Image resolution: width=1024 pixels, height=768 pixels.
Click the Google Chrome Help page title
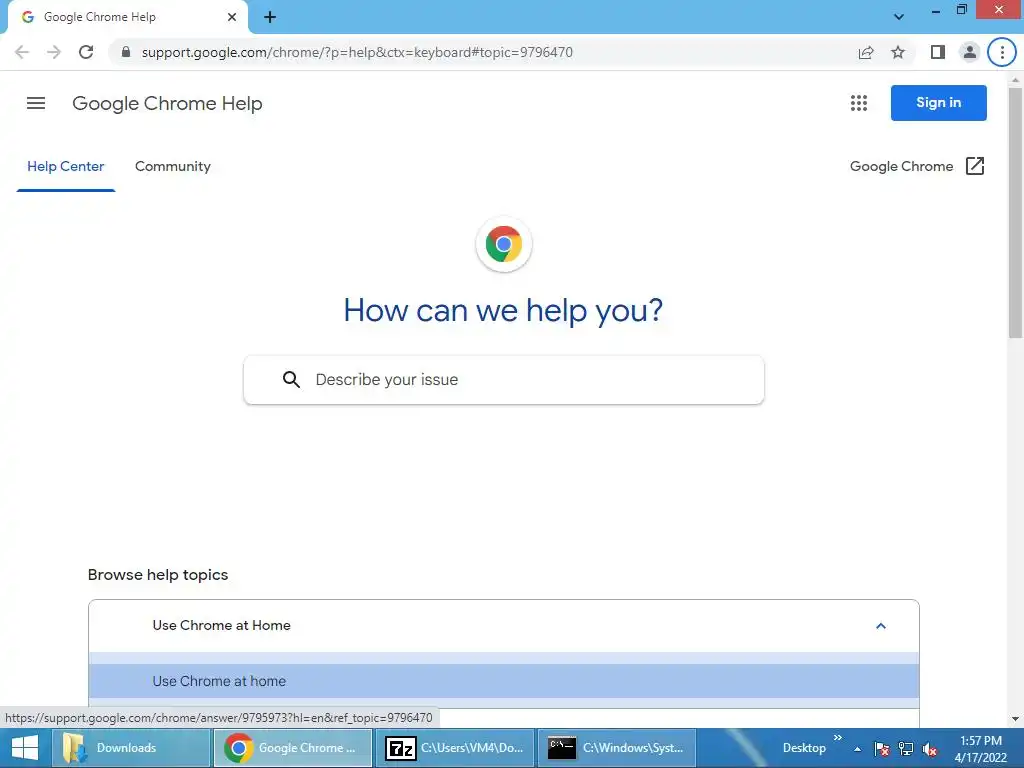coord(167,103)
